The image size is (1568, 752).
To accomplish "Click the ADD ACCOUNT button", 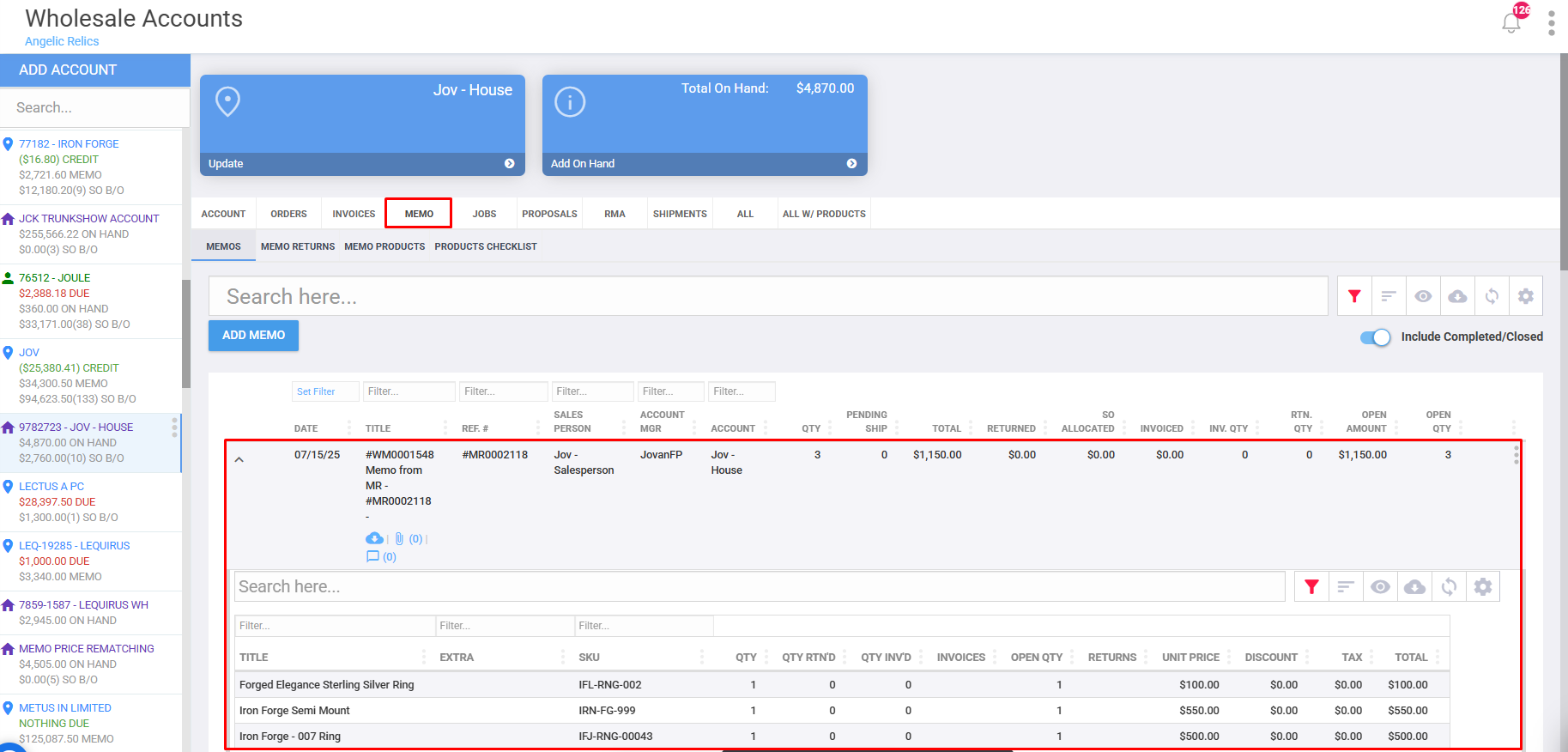I will (x=95, y=70).
